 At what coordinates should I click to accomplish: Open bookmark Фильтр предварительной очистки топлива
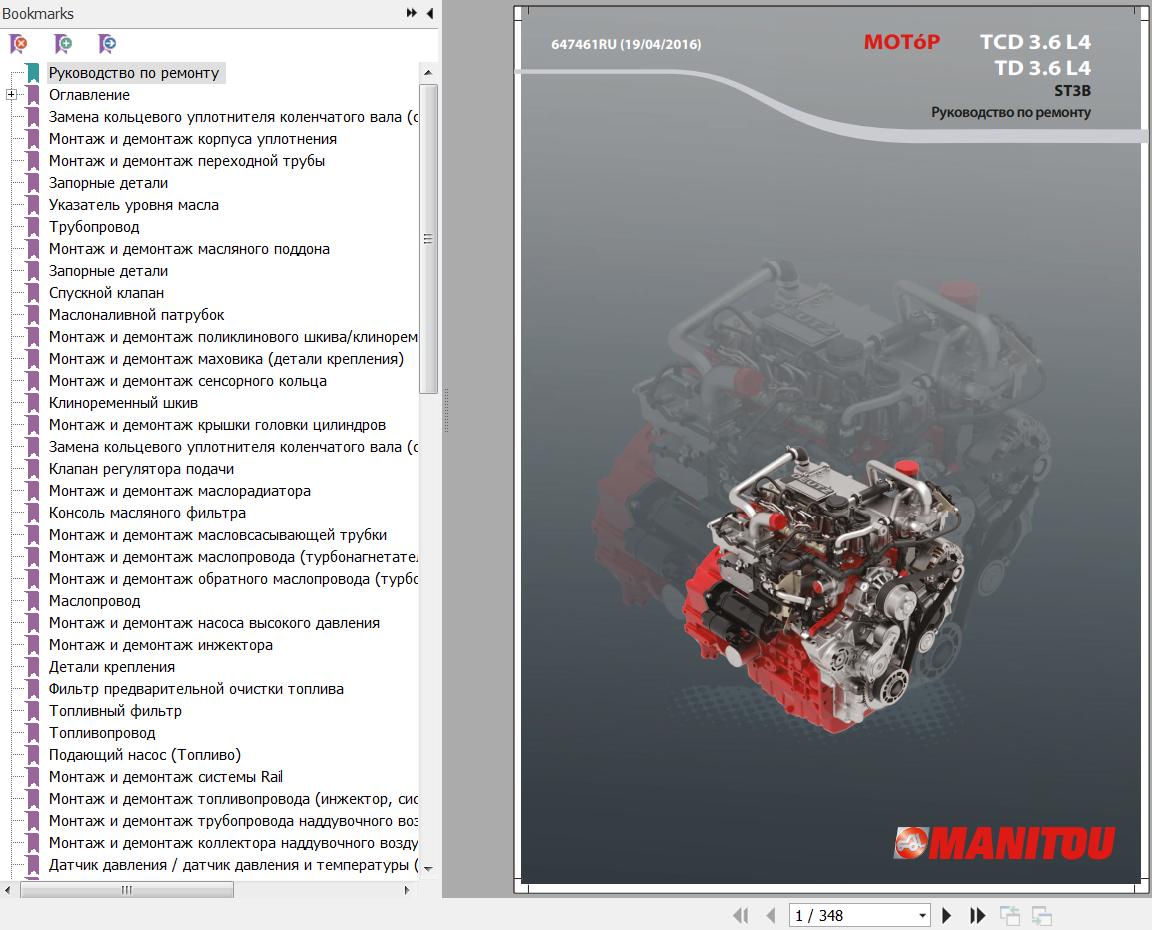click(x=196, y=689)
